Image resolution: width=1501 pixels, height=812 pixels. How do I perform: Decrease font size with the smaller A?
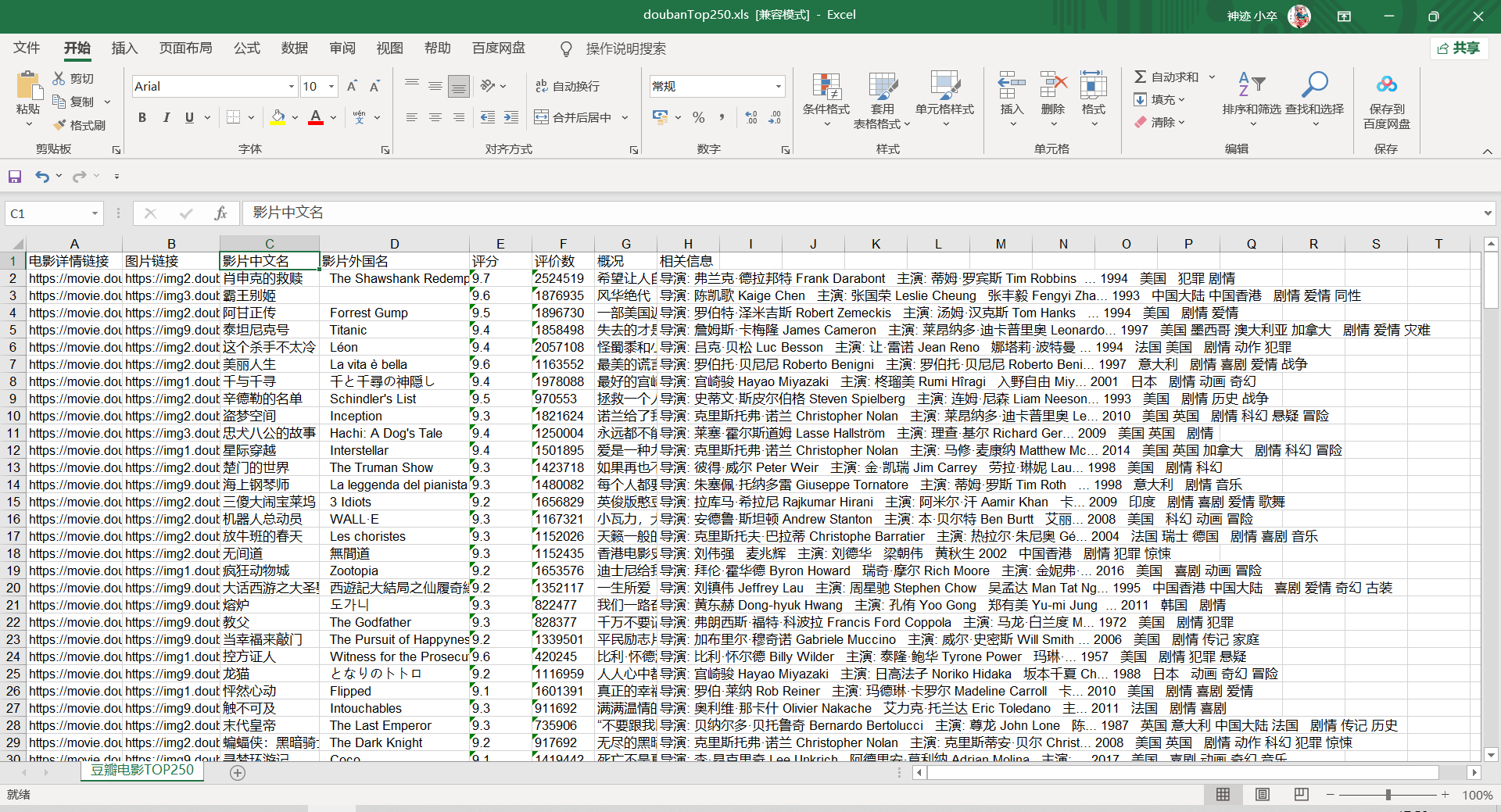(374, 86)
